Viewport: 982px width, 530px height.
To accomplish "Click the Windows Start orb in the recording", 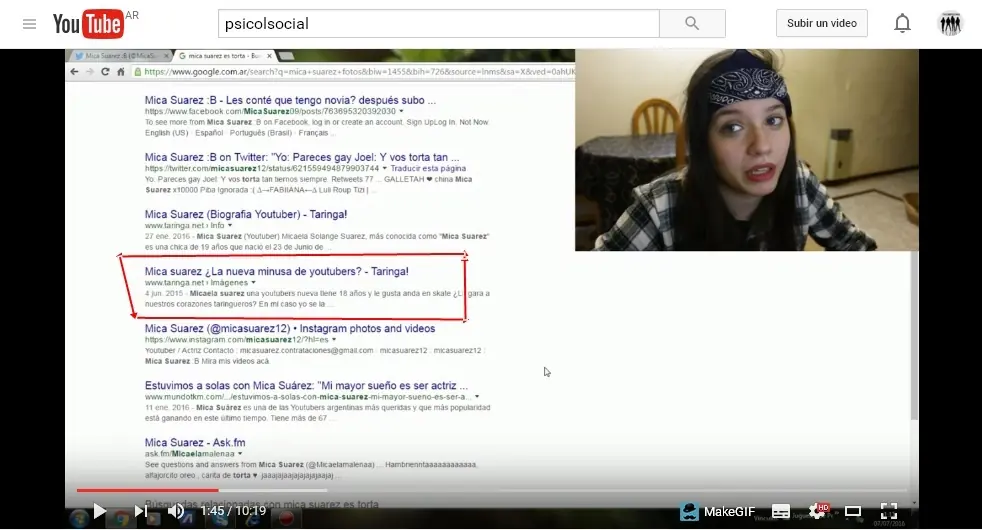I will [79, 519].
